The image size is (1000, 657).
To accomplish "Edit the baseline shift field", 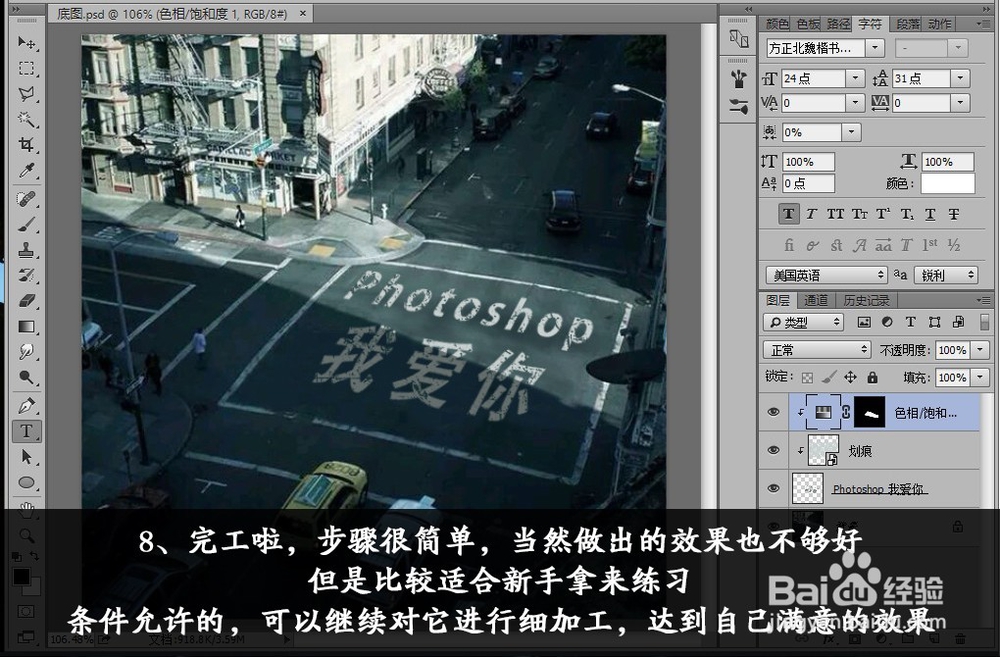I will [808, 183].
